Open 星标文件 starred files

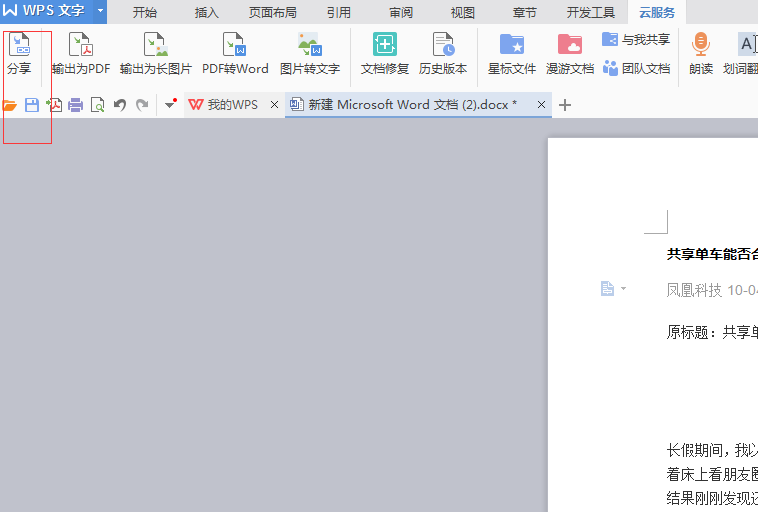point(512,53)
